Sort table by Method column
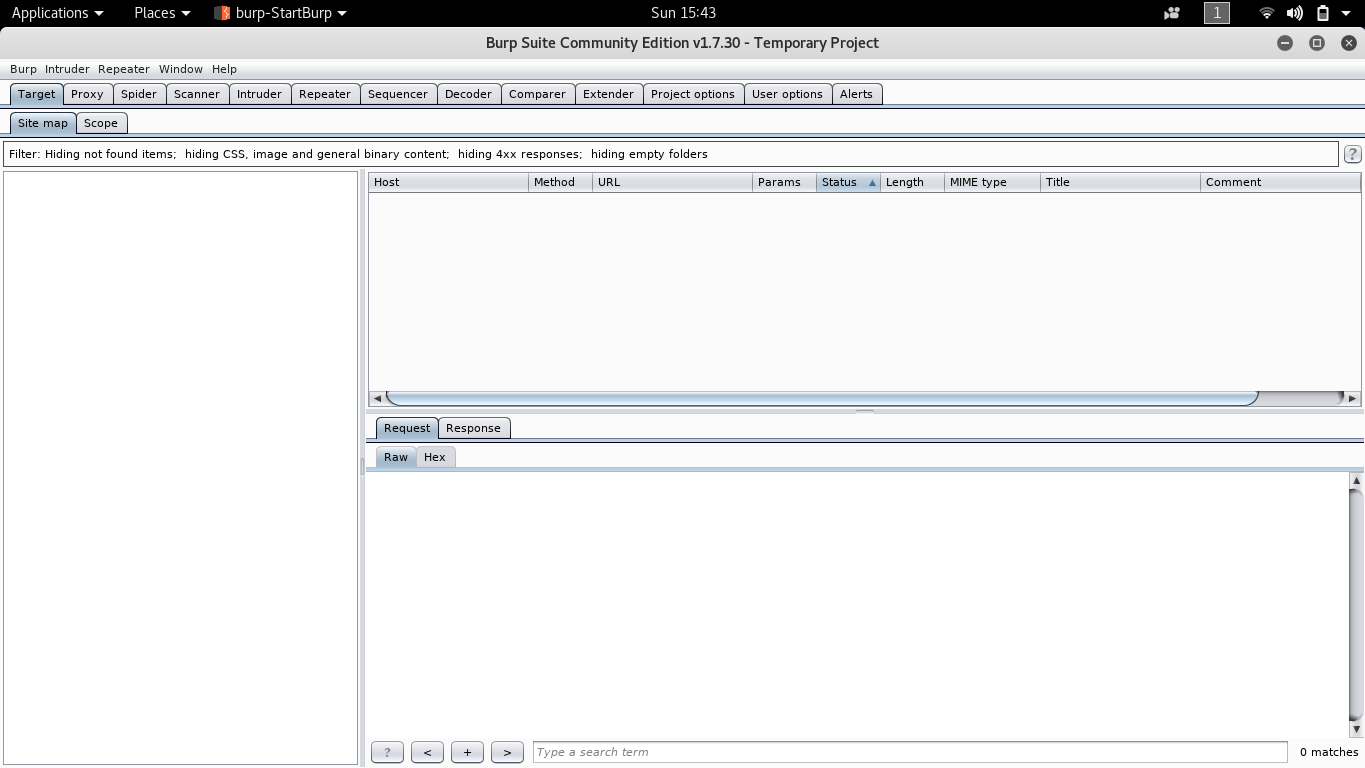The width and height of the screenshot is (1365, 768). pos(560,182)
